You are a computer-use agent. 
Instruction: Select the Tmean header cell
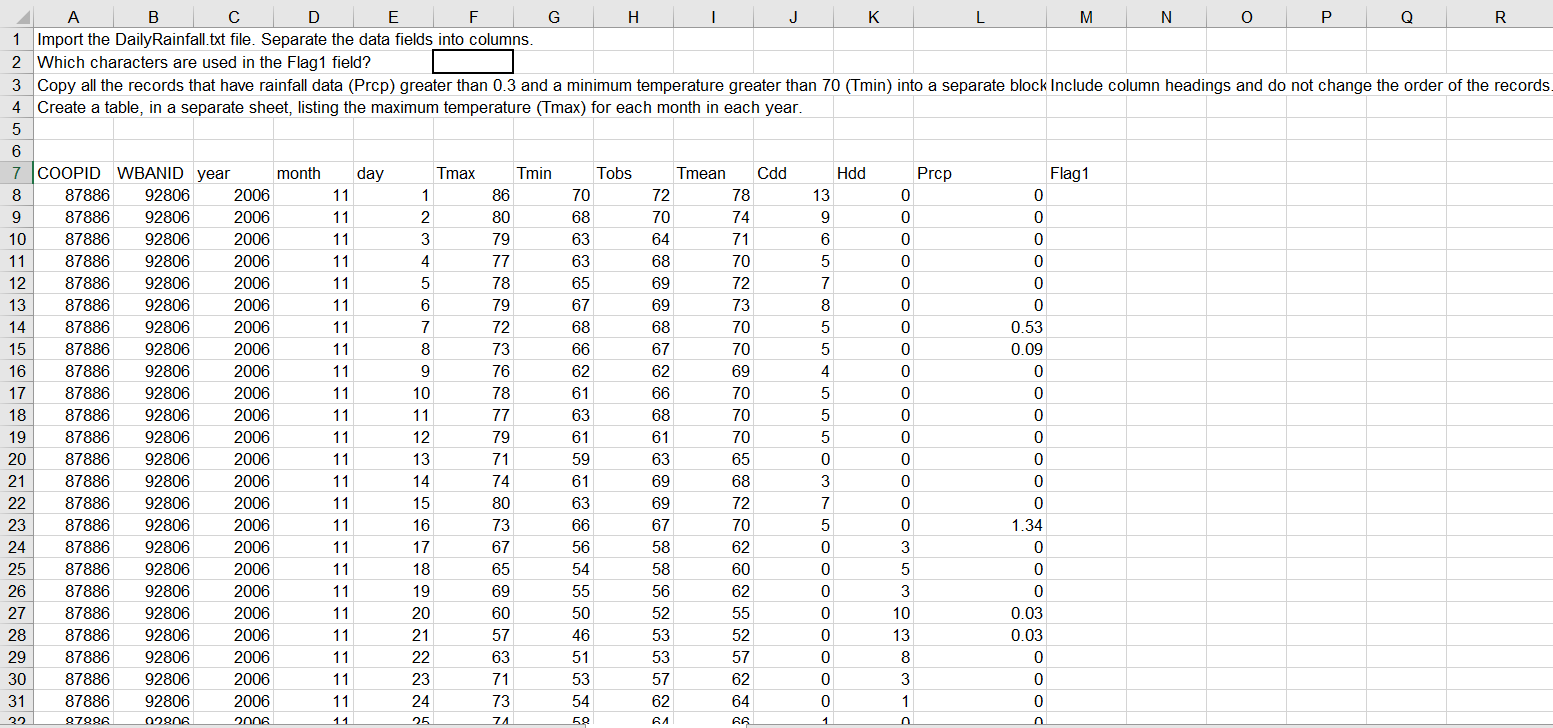pyautogui.click(x=700, y=173)
